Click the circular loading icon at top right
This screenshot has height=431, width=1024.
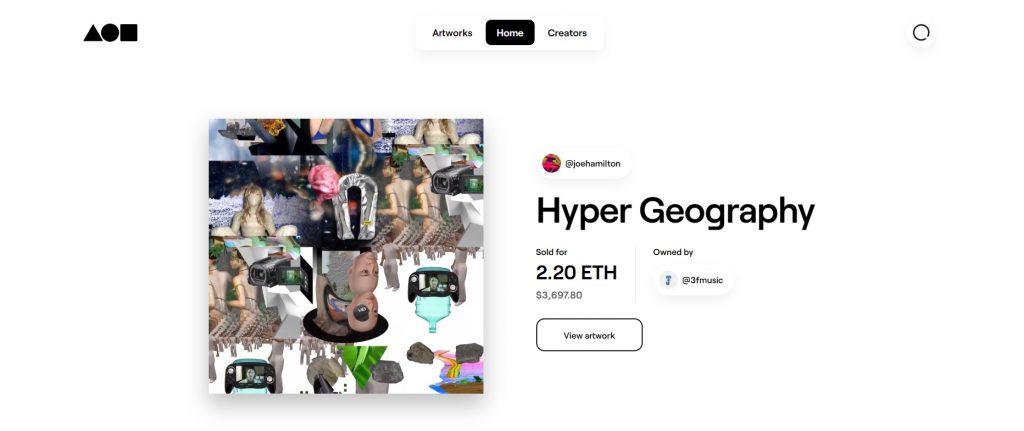pyautogui.click(x=921, y=33)
